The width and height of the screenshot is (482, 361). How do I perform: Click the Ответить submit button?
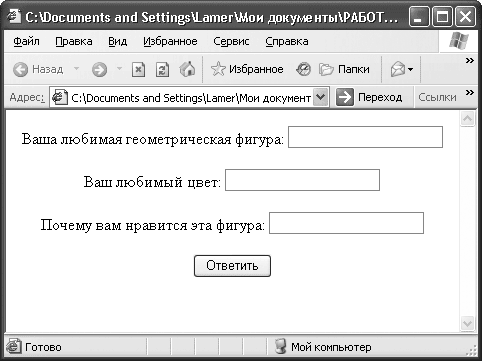pyautogui.click(x=232, y=266)
